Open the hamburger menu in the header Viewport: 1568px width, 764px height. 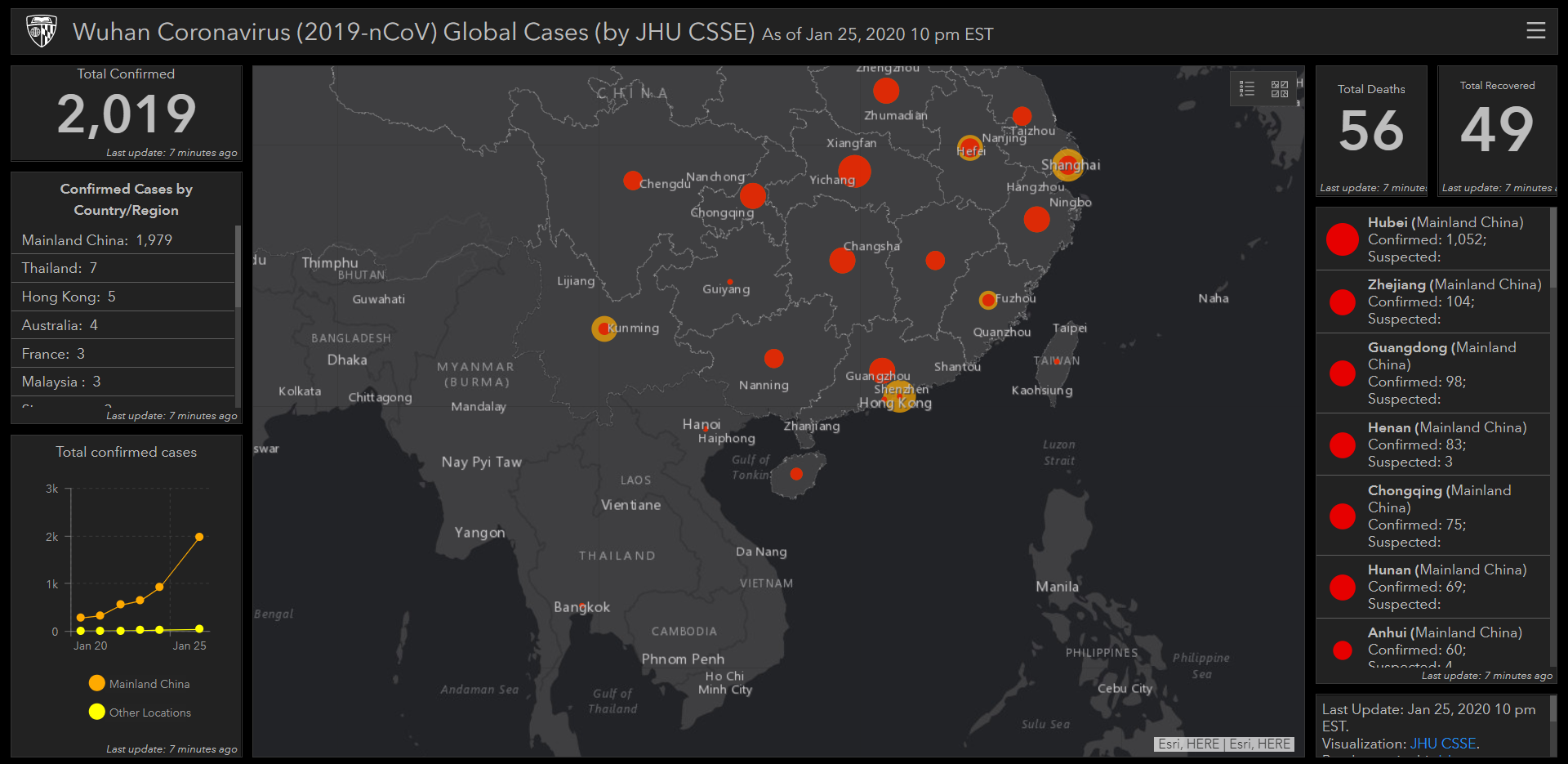[1535, 31]
